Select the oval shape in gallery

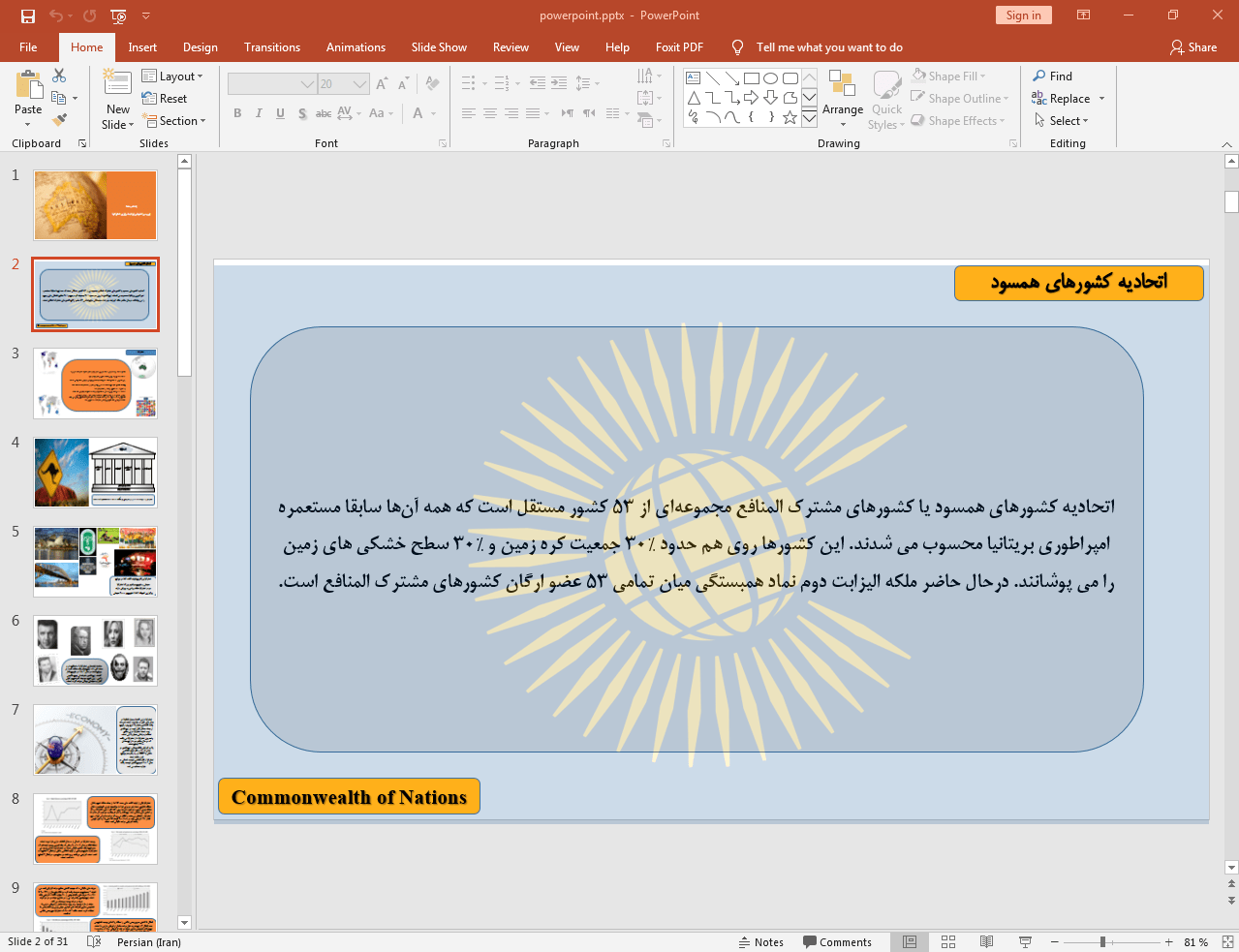tap(771, 78)
